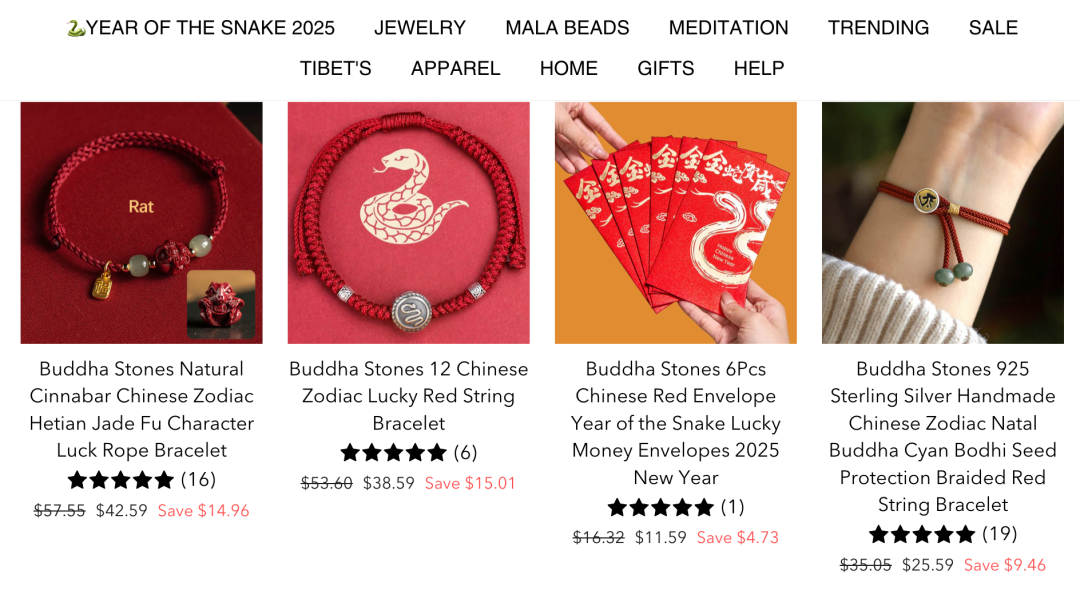
Task: Open the Rat cinnabar bracelet image
Action: (x=141, y=222)
